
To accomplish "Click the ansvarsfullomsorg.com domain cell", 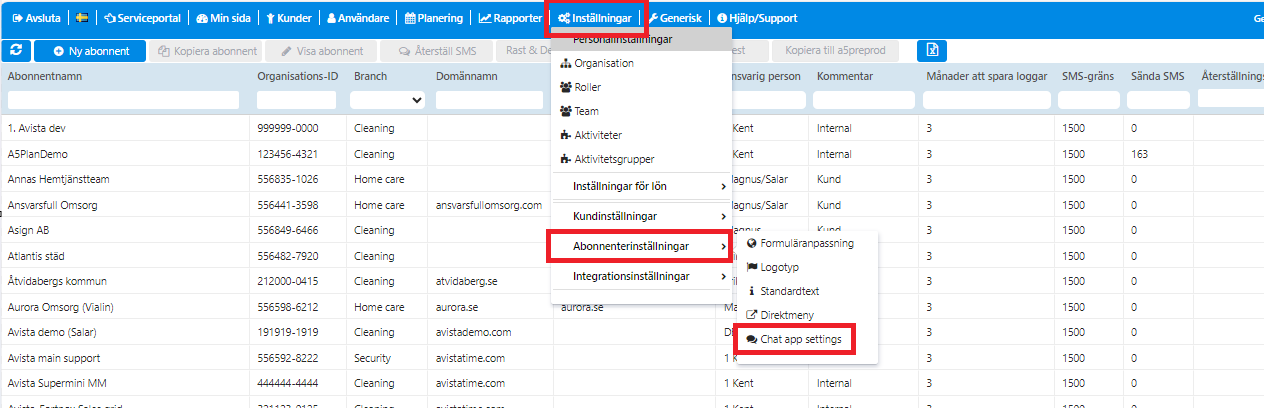I will 489,205.
